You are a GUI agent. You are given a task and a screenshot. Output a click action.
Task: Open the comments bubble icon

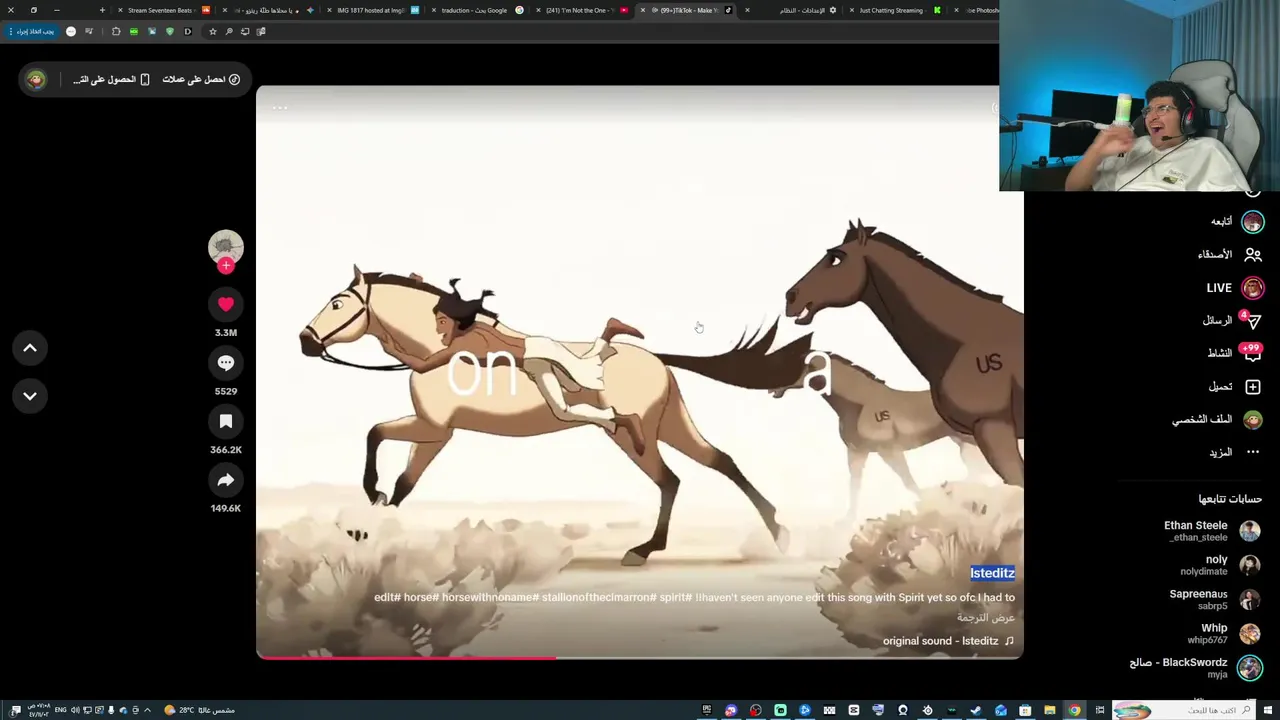[x=226, y=363]
